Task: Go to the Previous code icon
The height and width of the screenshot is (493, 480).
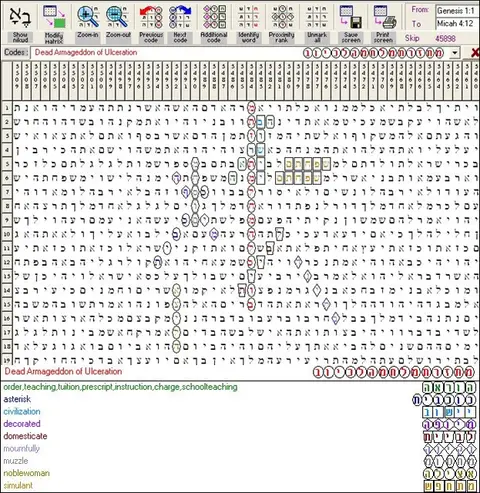Action: 151,17
